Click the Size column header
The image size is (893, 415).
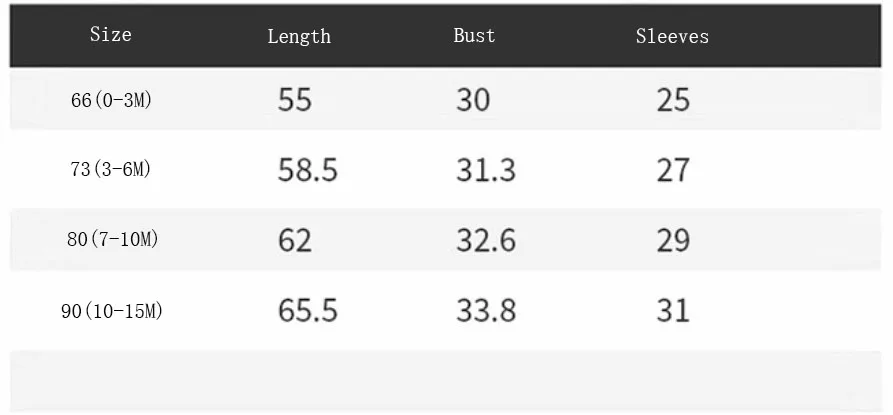coord(110,35)
